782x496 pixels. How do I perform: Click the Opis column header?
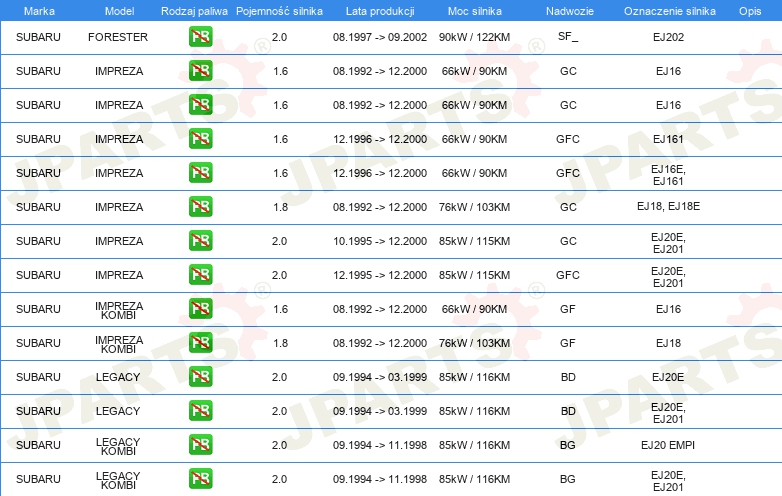(x=749, y=10)
